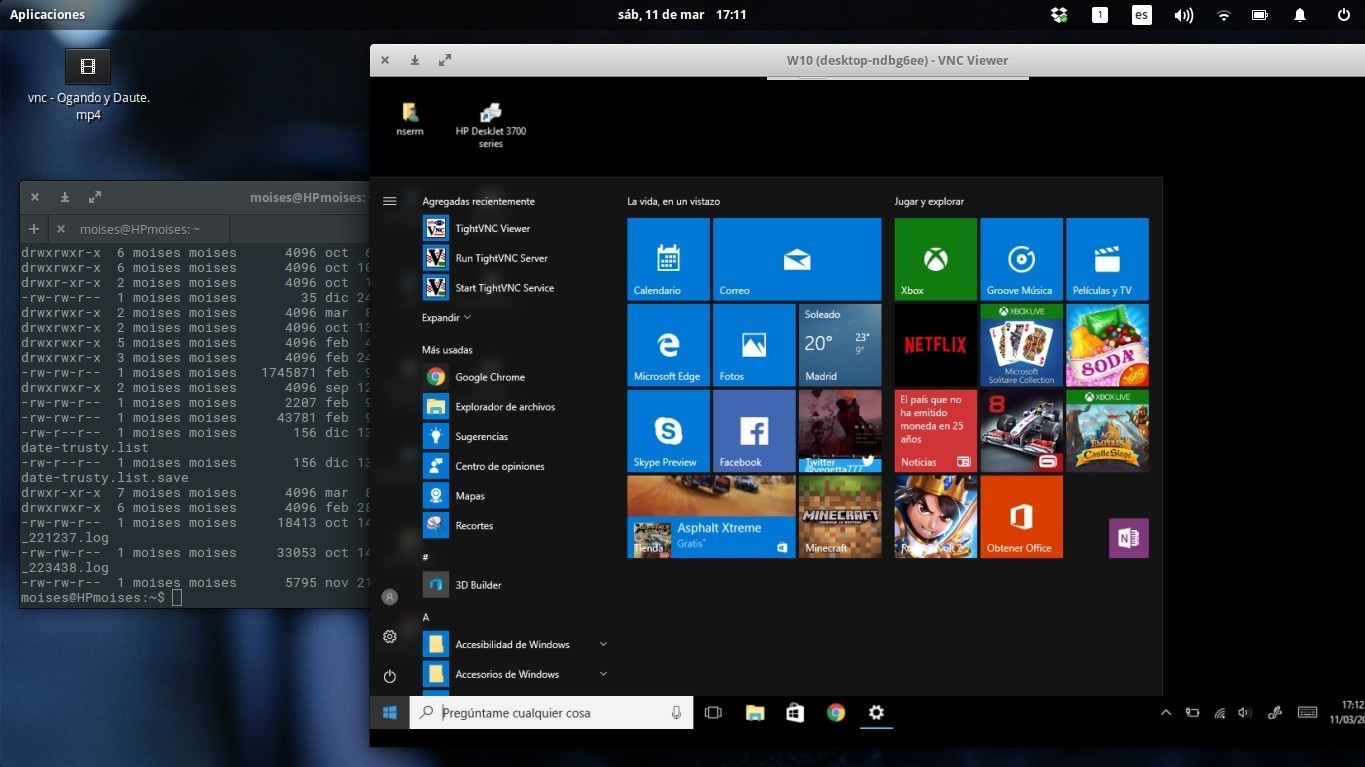Screen dimensions: 1365x767
Task: Open the HP DeskJet 3700 series shortcut
Action: pos(491,125)
